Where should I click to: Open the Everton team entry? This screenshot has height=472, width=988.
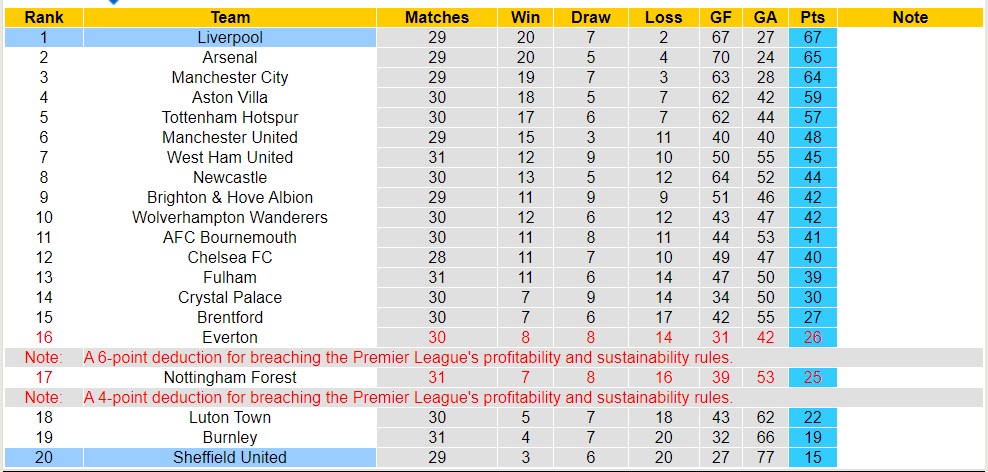230,337
